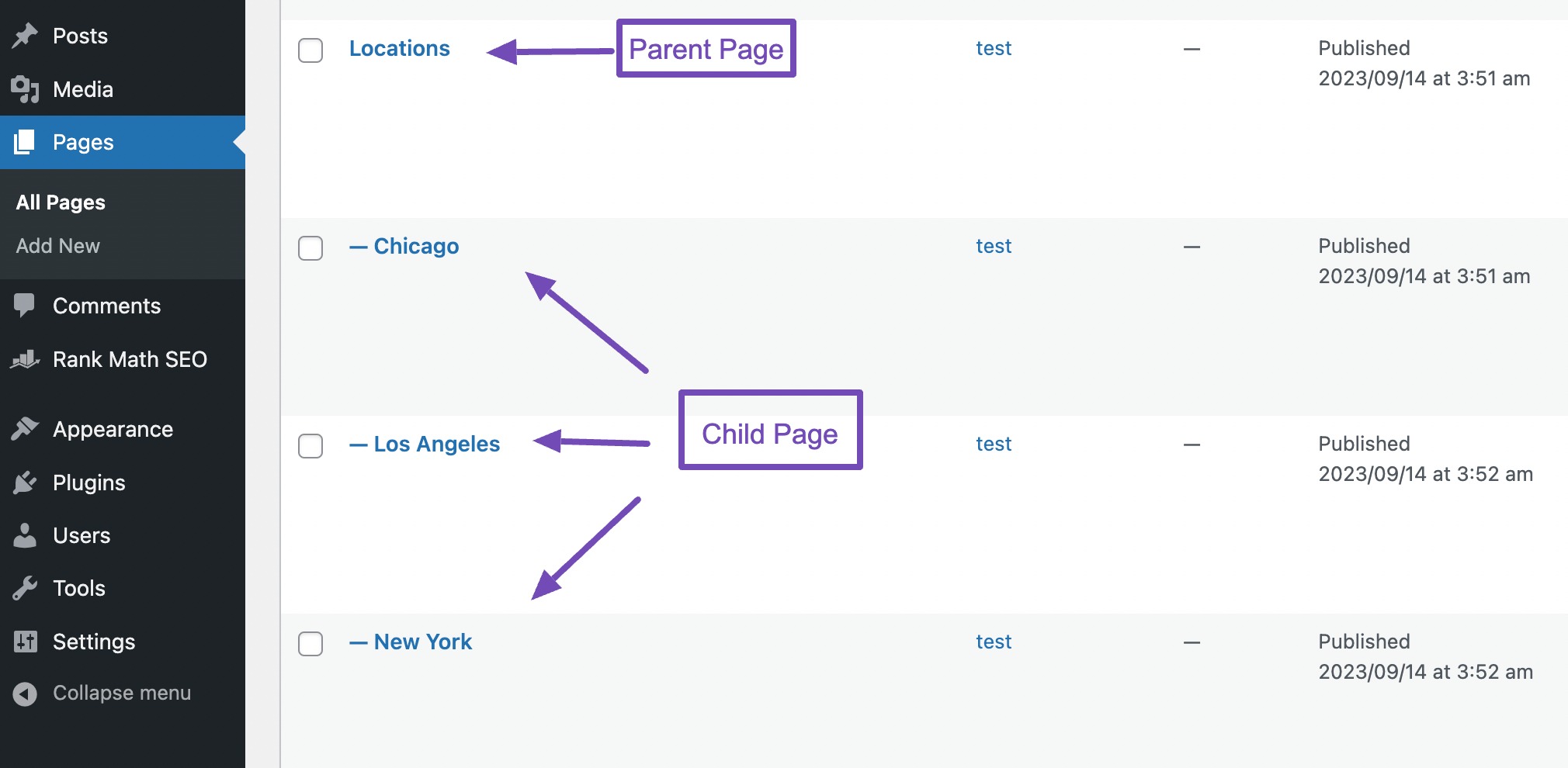Open the Los Angeles child page
The height and width of the screenshot is (768, 1568).
click(x=436, y=443)
